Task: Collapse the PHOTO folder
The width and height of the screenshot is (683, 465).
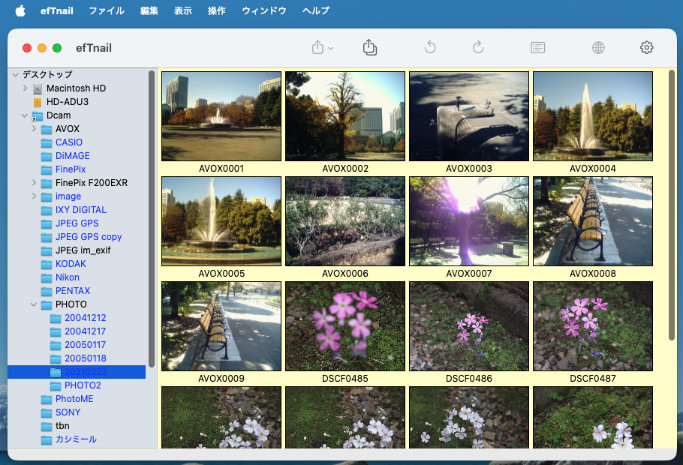Action: (34, 304)
